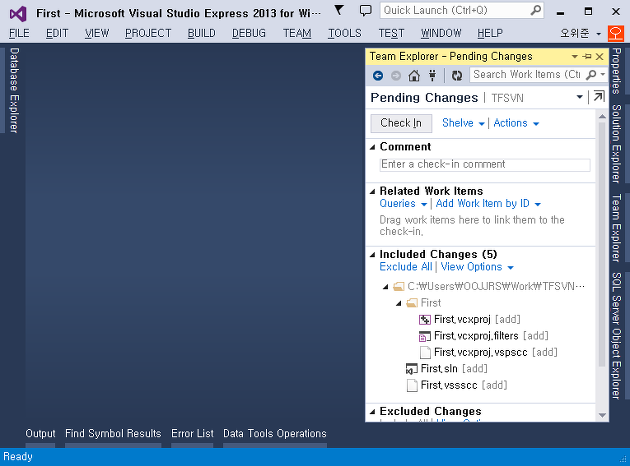Open the TOOLS menu
630x466 pixels.
[x=345, y=33]
